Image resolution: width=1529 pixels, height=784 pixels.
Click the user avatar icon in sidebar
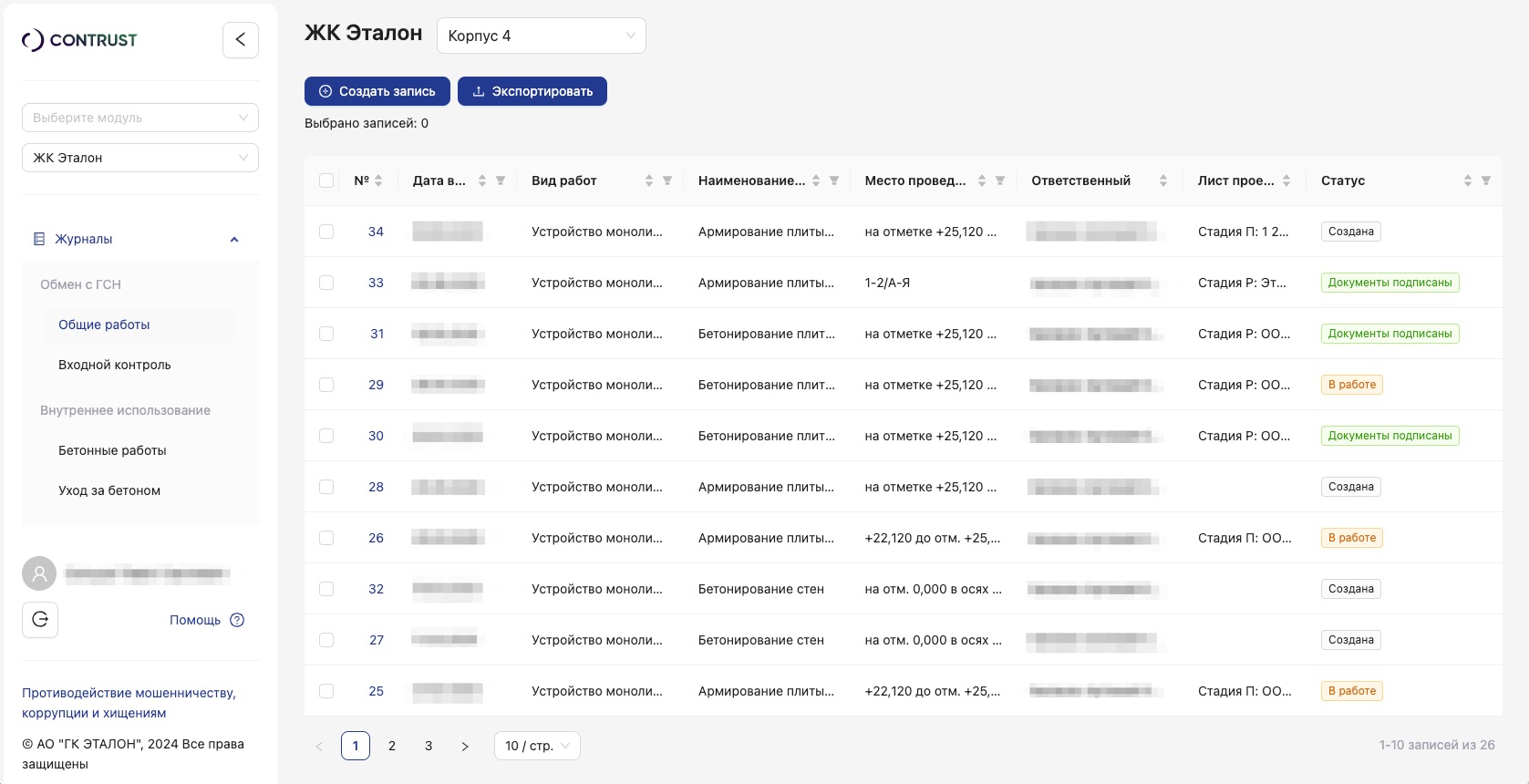point(39,574)
